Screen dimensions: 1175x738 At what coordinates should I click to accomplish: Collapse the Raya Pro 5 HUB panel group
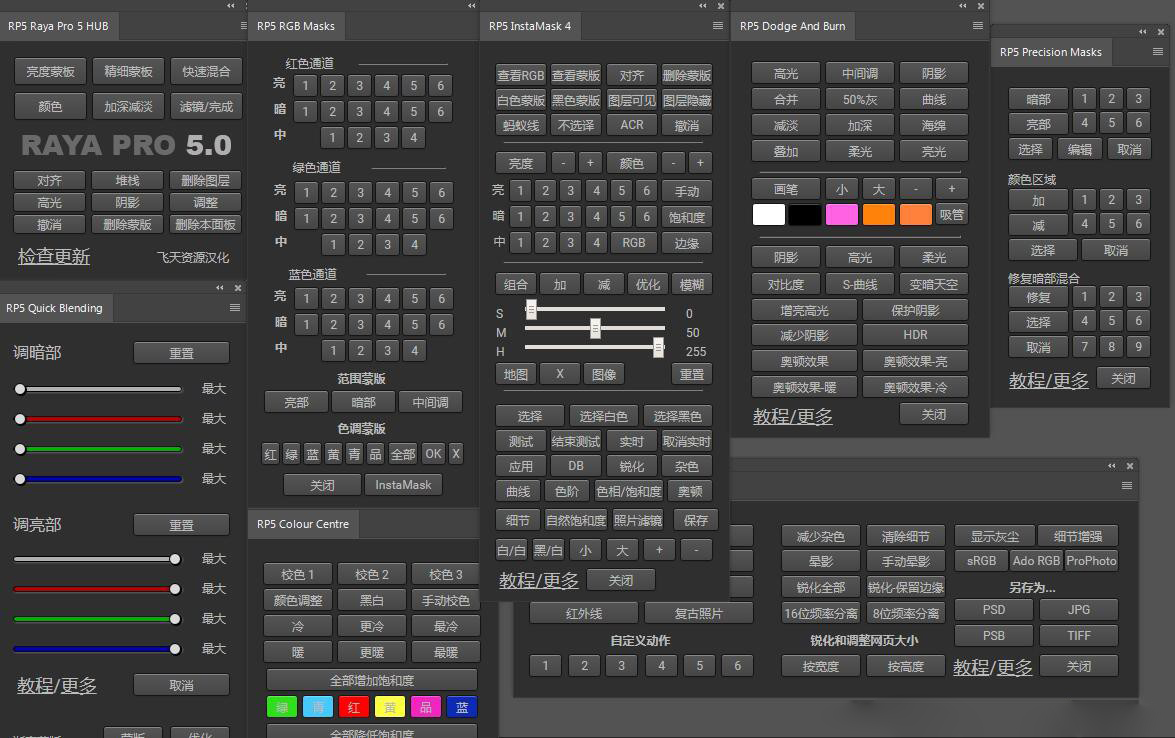(x=231, y=5)
